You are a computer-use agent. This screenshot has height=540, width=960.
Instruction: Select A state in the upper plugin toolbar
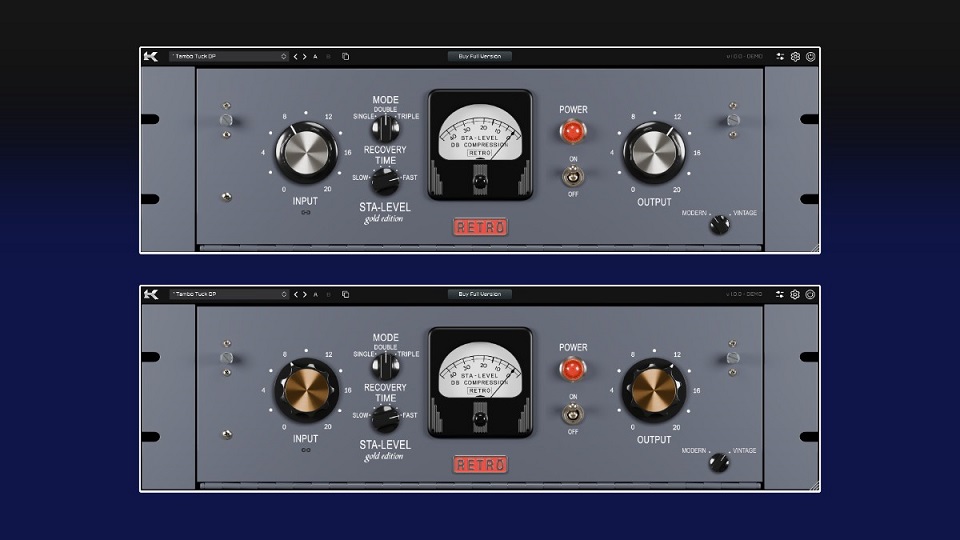tap(316, 57)
